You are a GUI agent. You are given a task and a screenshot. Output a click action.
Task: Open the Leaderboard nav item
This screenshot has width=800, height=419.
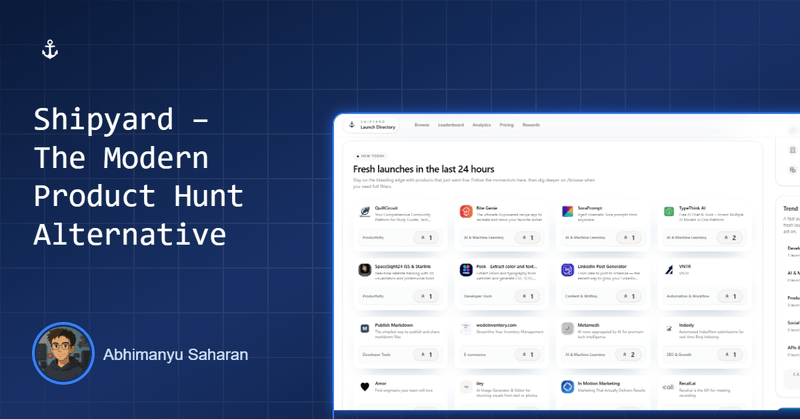click(x=451, y=125)
